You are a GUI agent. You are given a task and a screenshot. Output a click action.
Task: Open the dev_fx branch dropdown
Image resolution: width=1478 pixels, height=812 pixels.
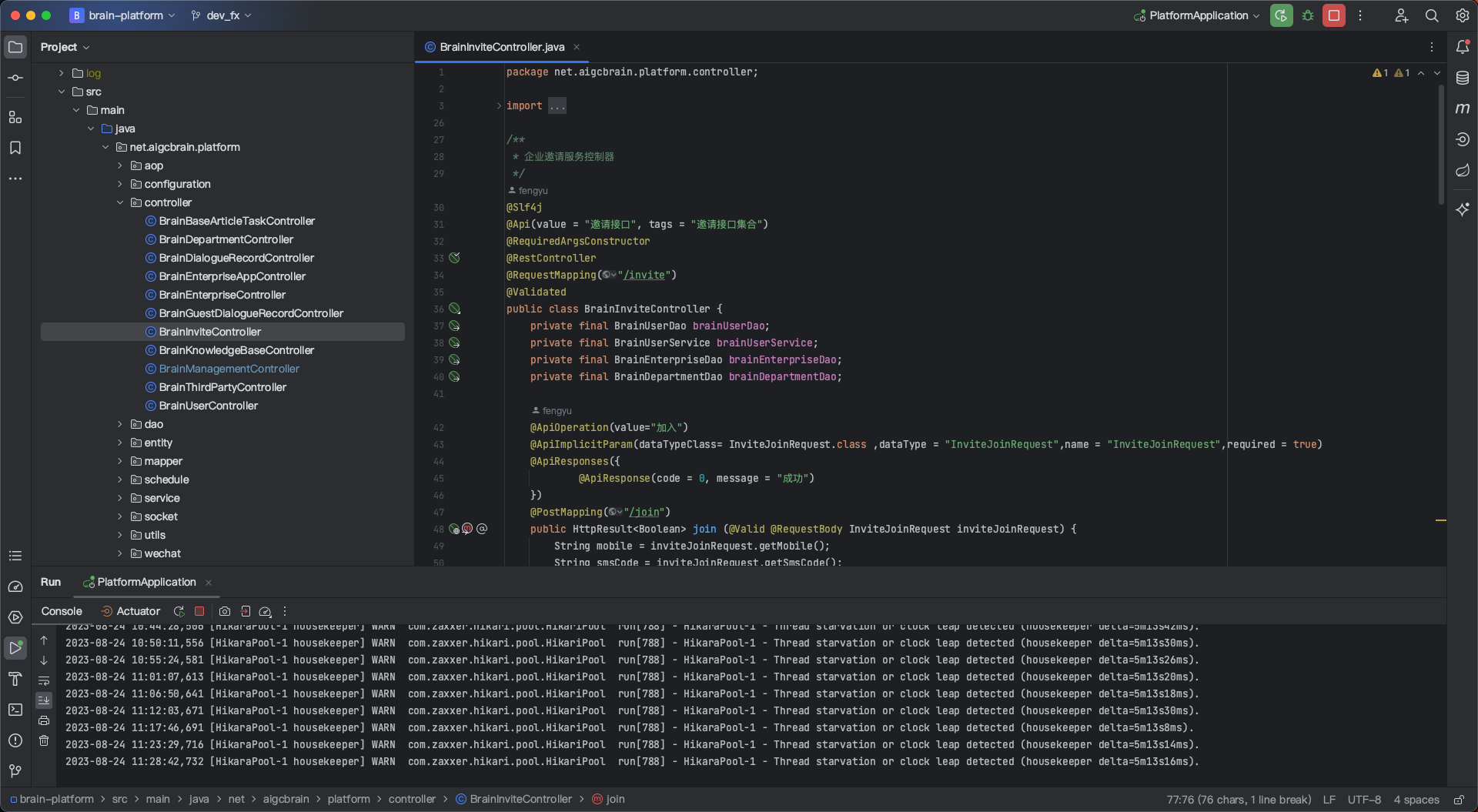pyautogui.click(x=222, y=15)
